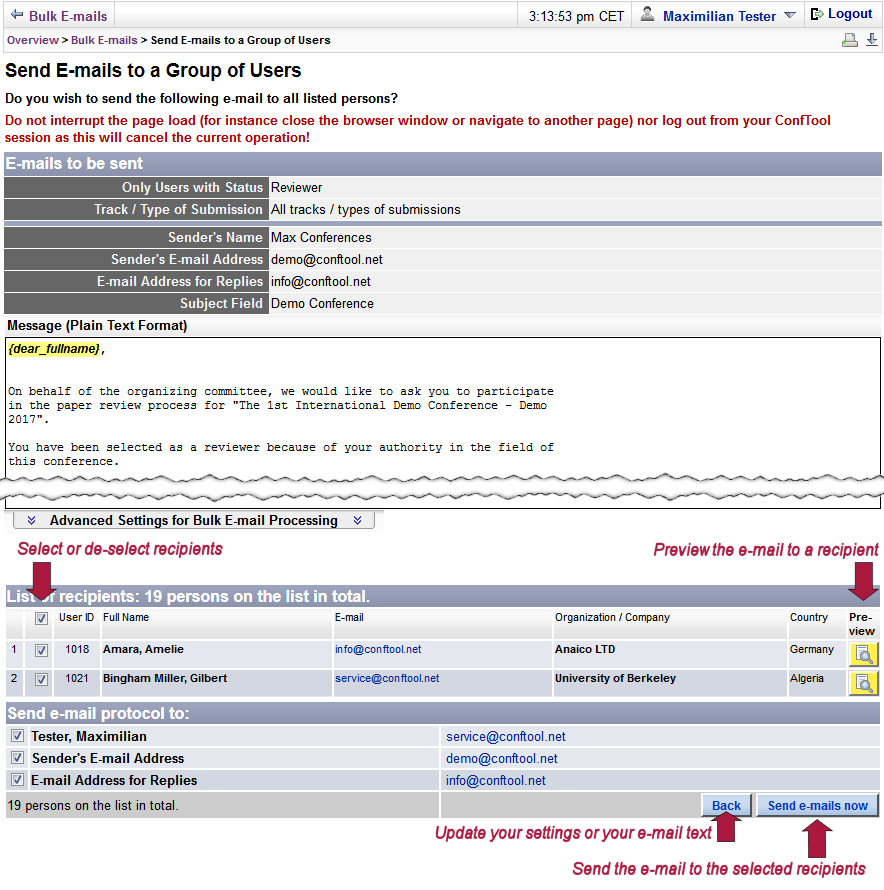Click the print page icon
884x890 pixels.
click(x=849, y=40)
